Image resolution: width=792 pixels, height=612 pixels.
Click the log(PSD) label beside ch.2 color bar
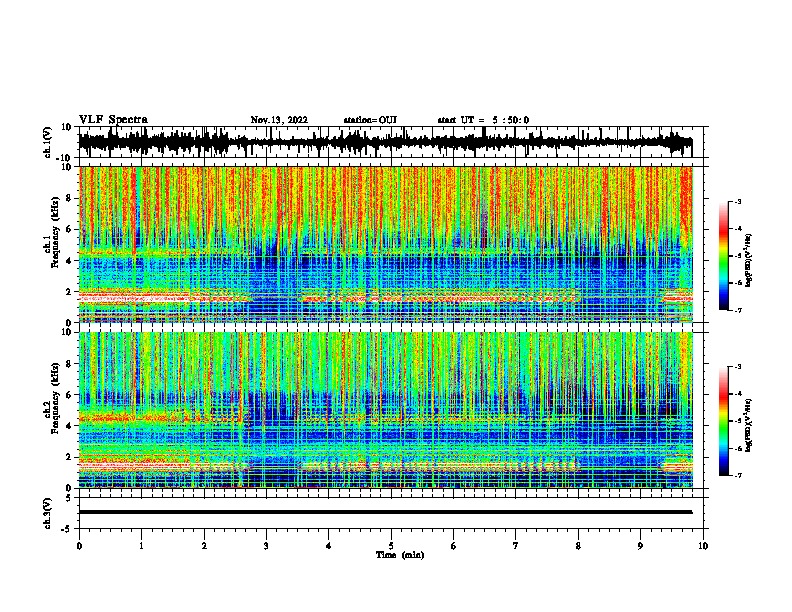coord(749,425)
